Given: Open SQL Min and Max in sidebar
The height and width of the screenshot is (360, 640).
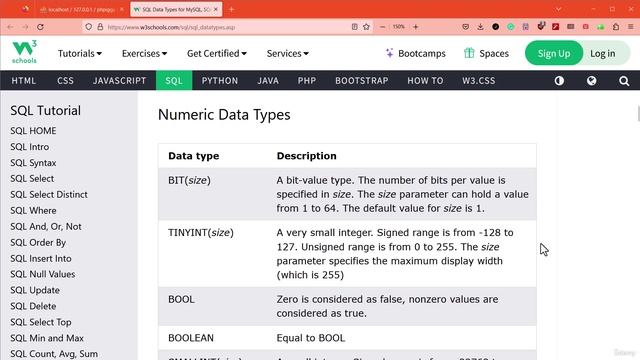Looking at the screenshot, I should (x=47, y=338).
